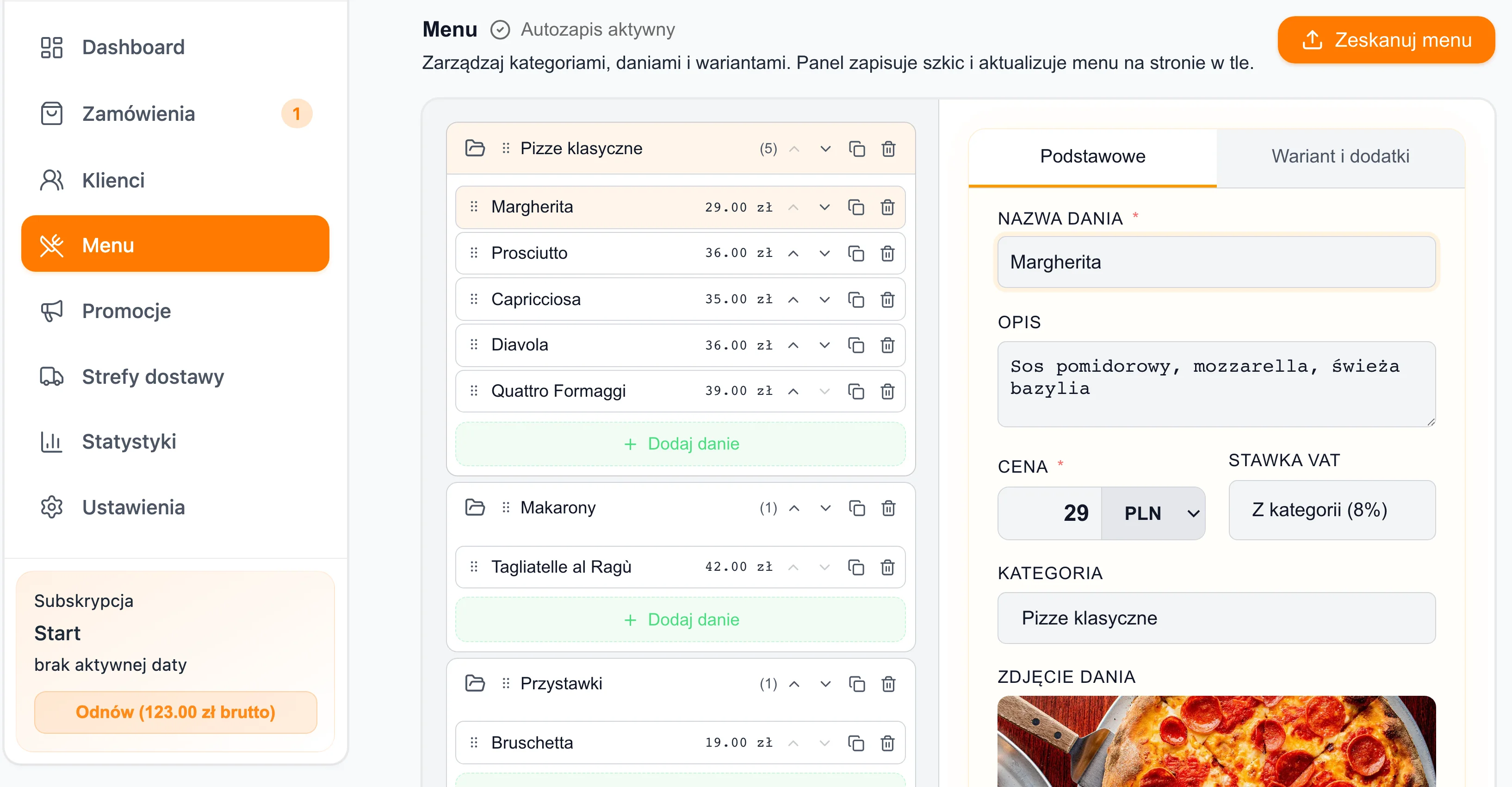Move Prosciutto down in the list

tap(824, 253)
